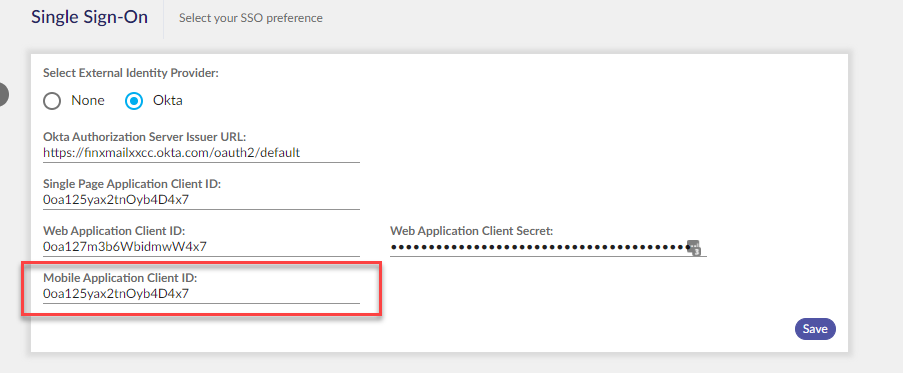Image resolution: width=903 pixels, height=373 pixels.
Task: Select the None identity provider radio button
Action: [x=52, y=101]
